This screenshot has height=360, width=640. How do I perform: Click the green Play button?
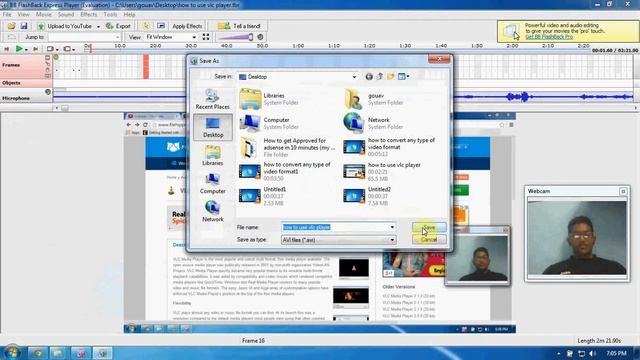pyautogui.click(x=19, y=49)
